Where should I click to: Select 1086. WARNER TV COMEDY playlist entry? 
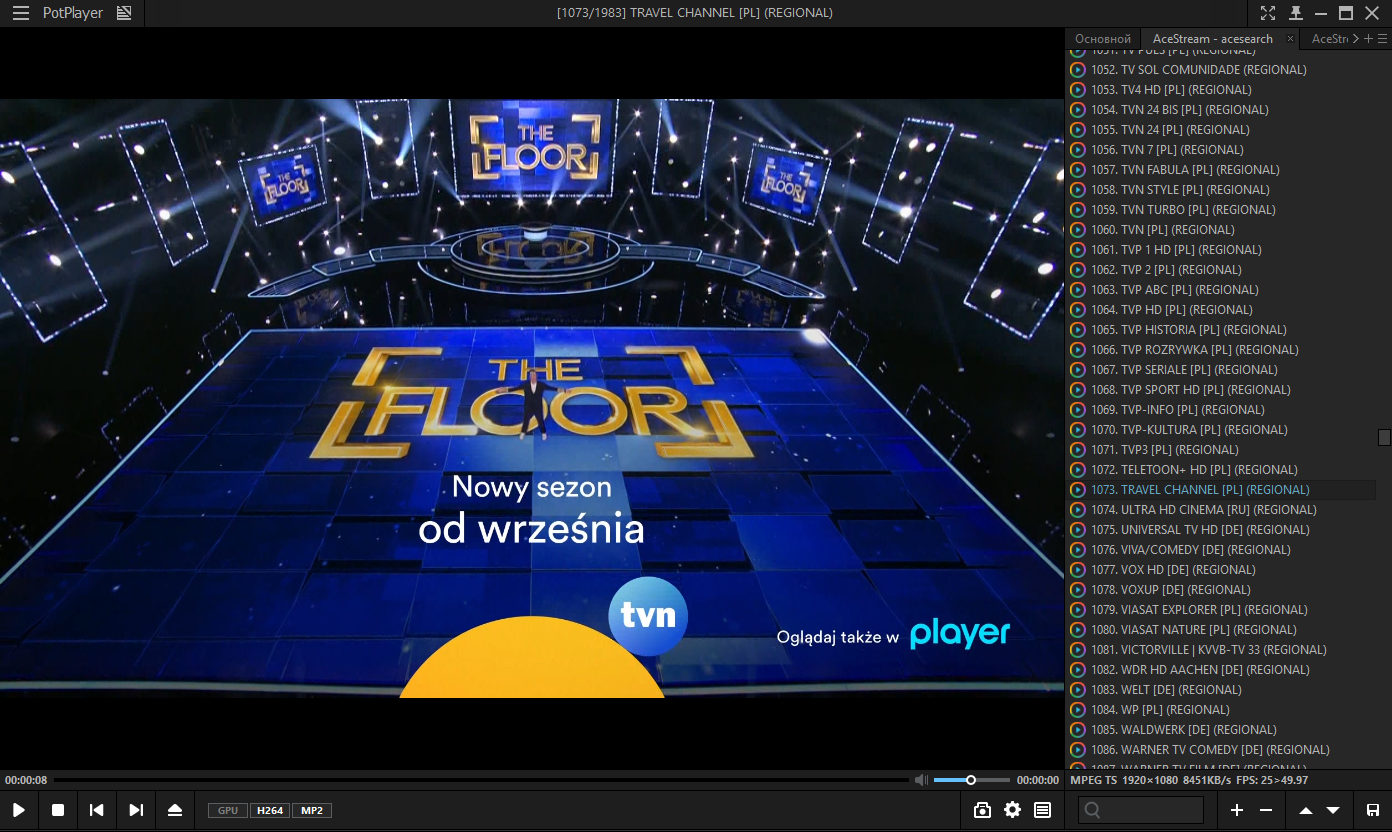coord(1221,750)
